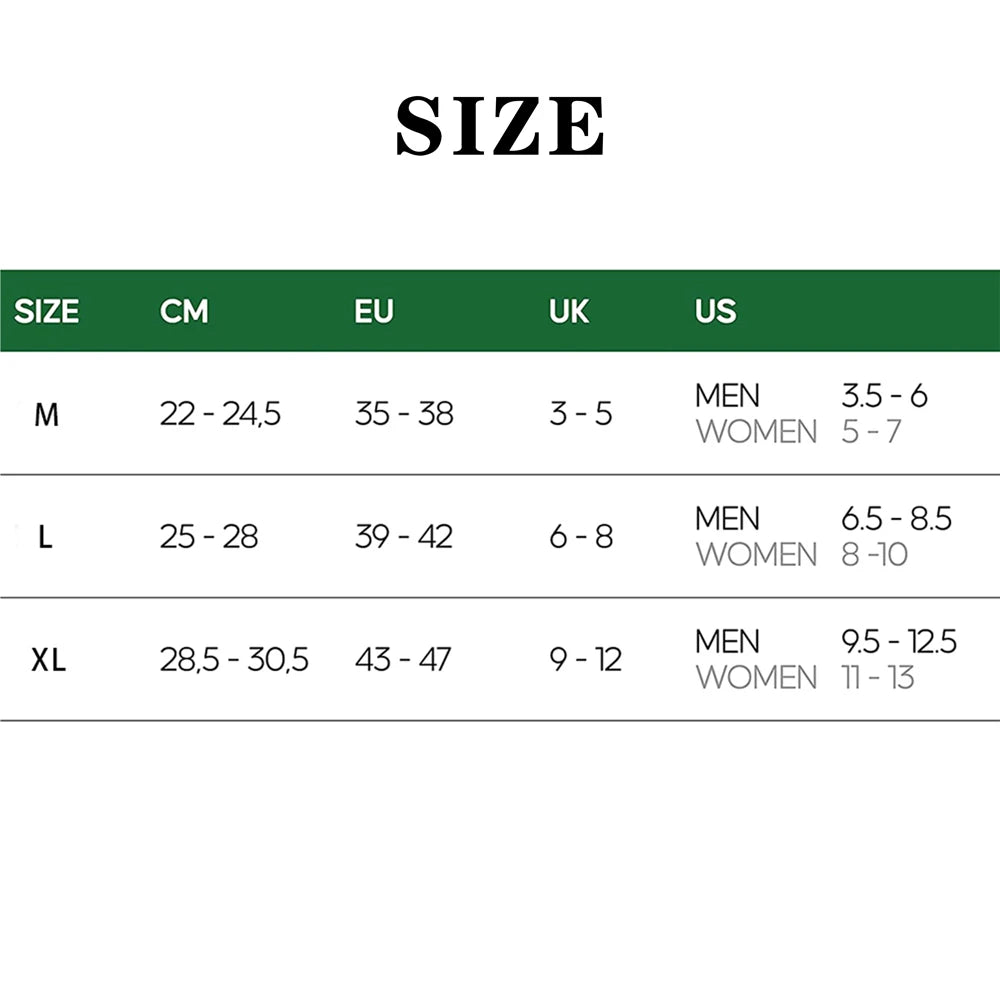Select the M size row label

pyautogui.click(x=47, y=414)
